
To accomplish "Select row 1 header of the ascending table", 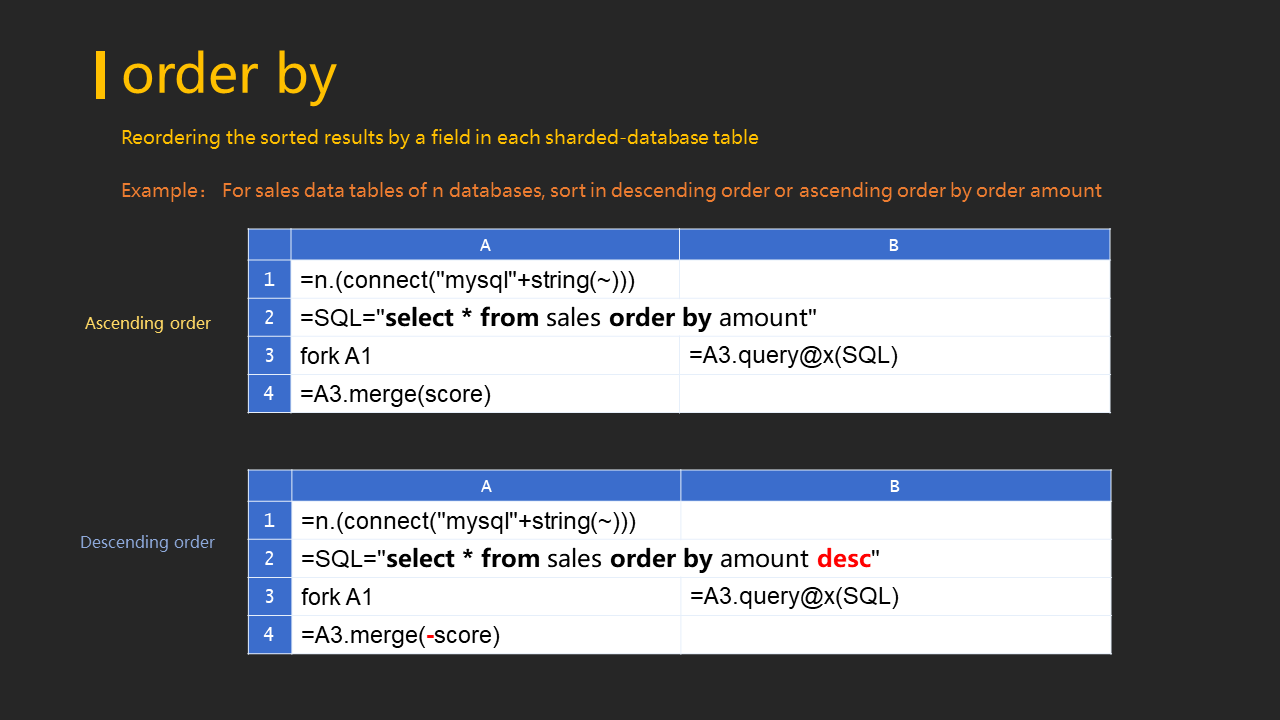I will tap(269, 280).
